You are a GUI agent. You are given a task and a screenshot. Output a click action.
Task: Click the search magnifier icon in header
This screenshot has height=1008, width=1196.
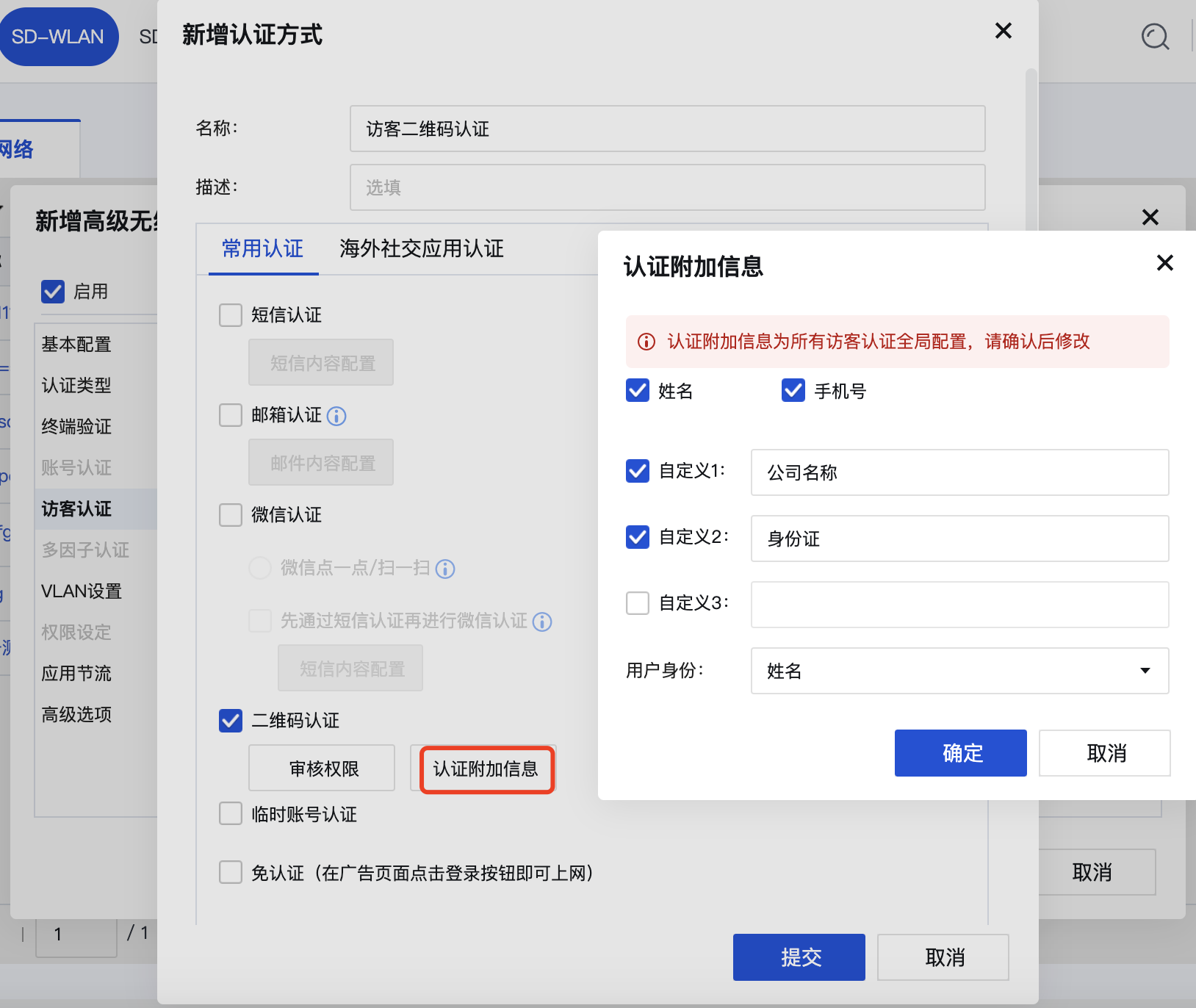coord(1155,36)
